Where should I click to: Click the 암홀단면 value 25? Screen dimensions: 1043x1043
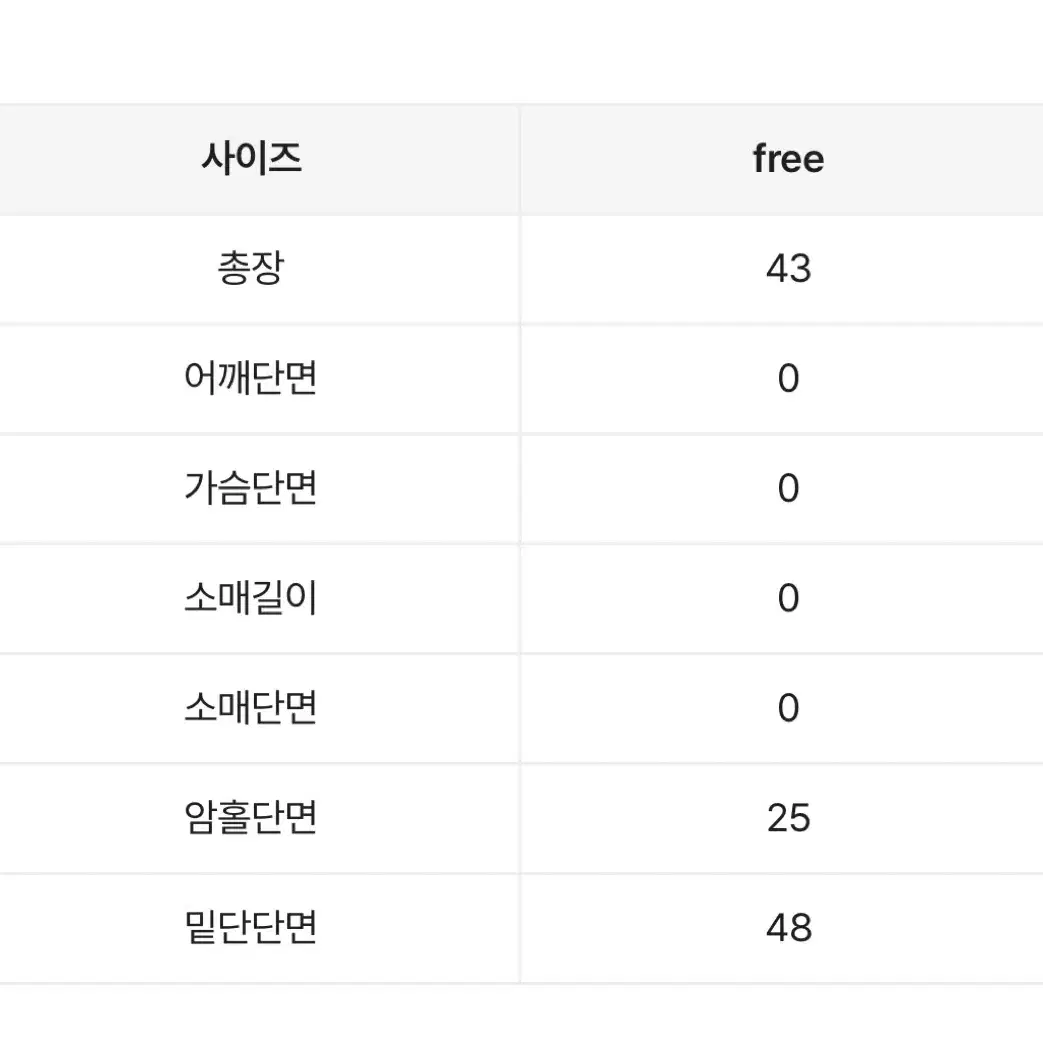click(x=788, y=818)
